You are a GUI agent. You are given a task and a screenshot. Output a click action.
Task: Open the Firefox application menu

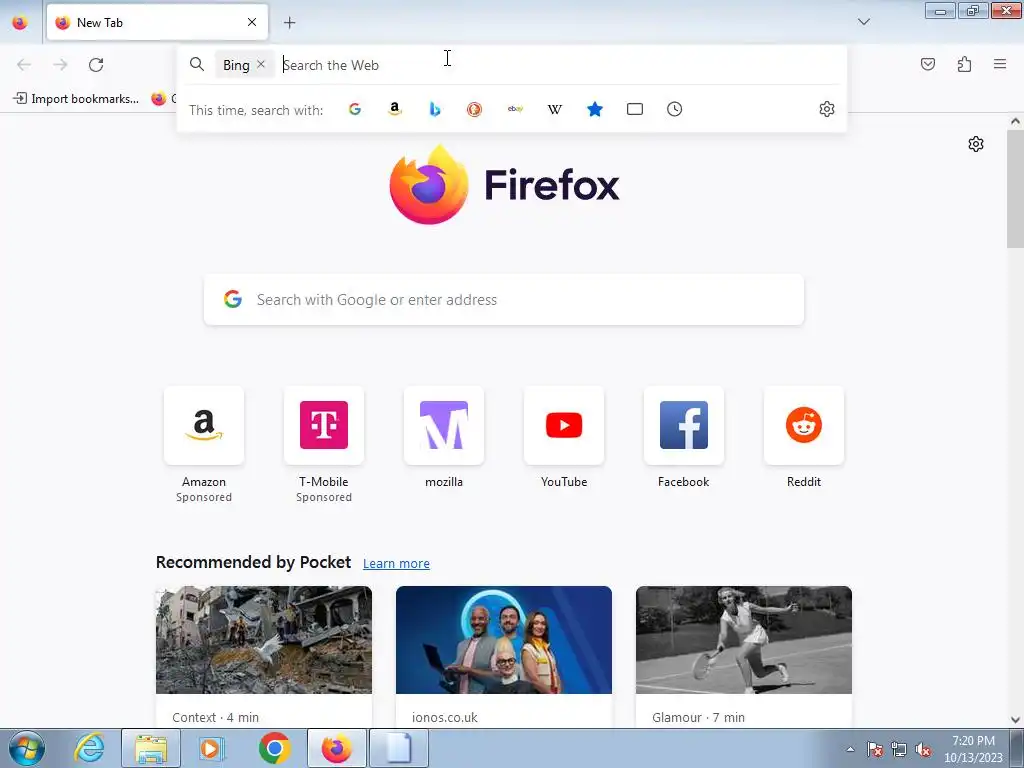[x=1000, y=64]
